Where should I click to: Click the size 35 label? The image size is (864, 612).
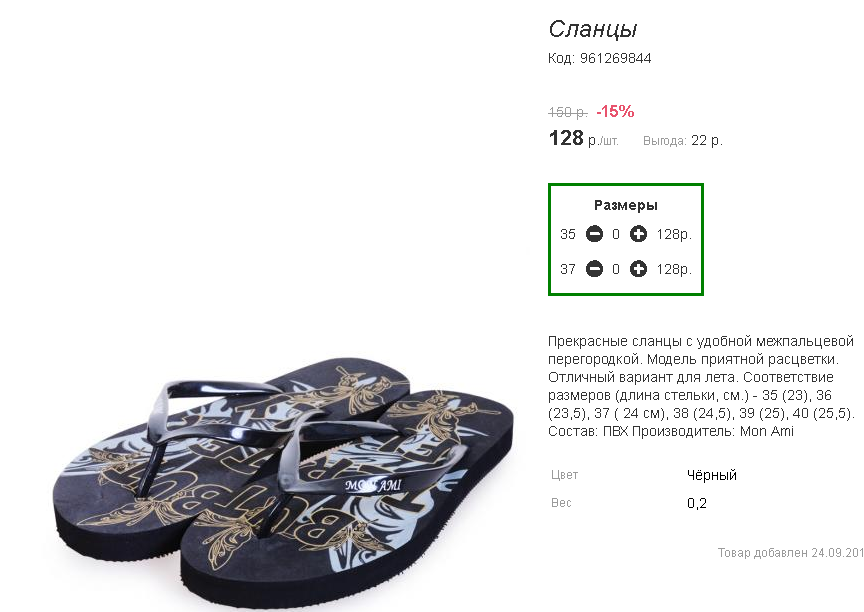click(568, 235)
